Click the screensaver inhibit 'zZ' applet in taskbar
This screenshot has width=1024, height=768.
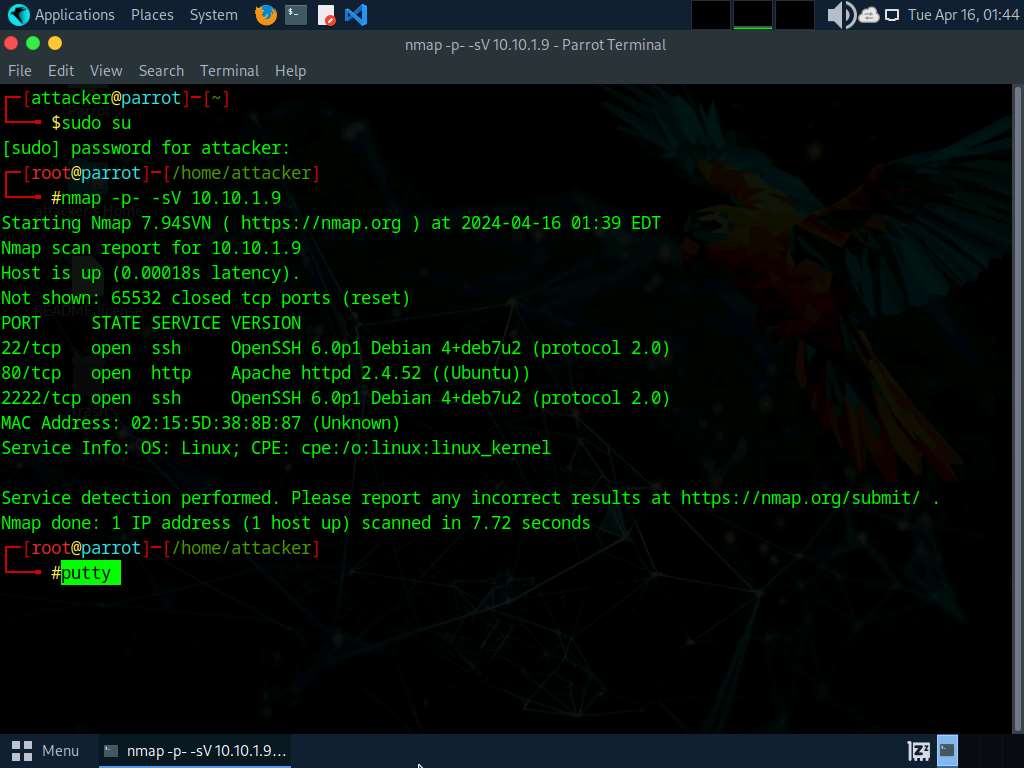coord(917,750)
